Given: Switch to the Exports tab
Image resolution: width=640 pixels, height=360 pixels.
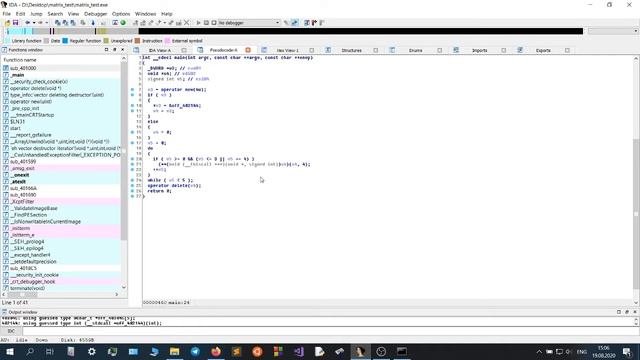Looking at the screenshot, I should click(x=543, y=50).
